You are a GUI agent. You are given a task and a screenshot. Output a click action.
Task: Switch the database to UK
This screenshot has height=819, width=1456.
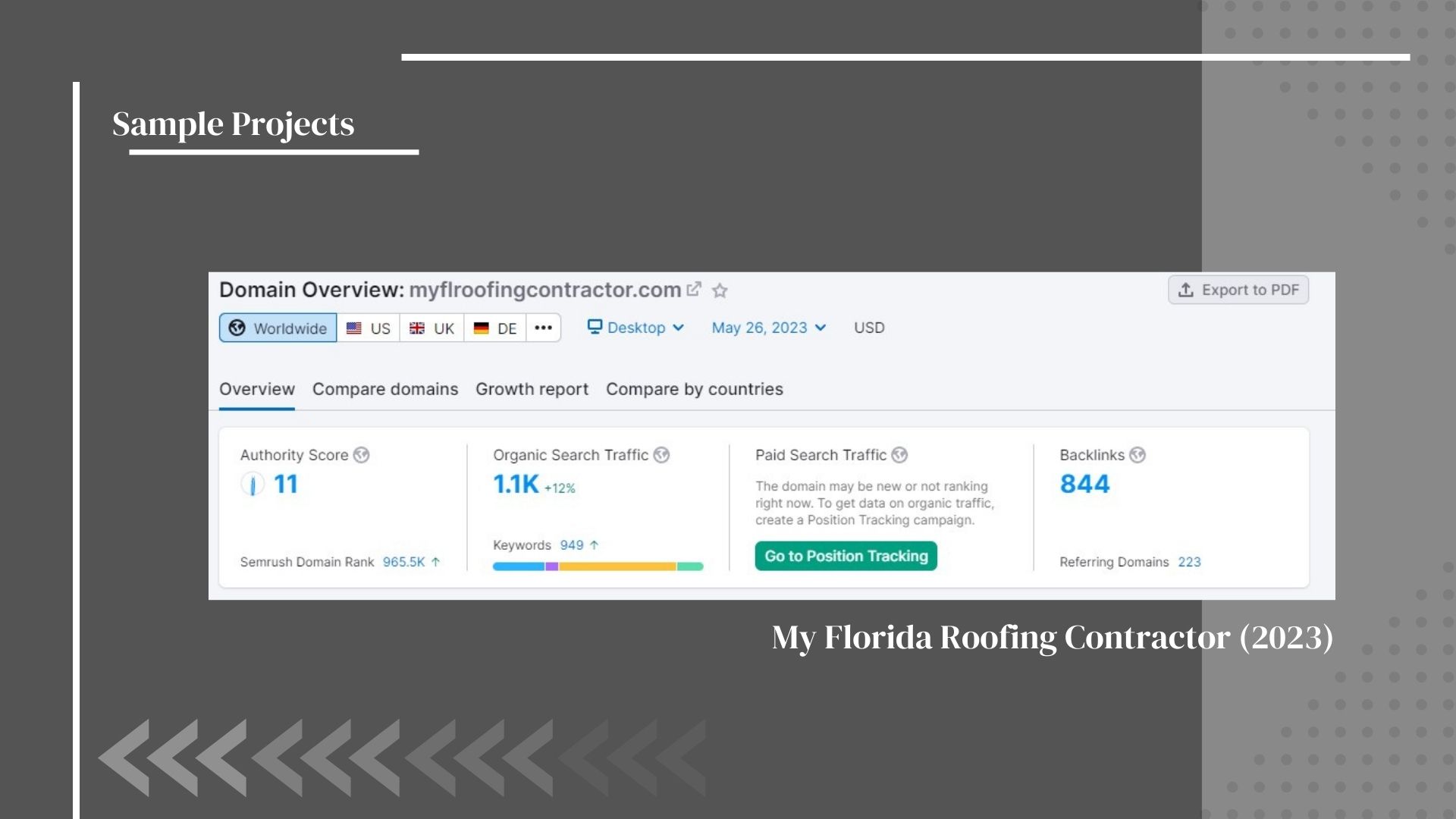(x=431, y=328)
